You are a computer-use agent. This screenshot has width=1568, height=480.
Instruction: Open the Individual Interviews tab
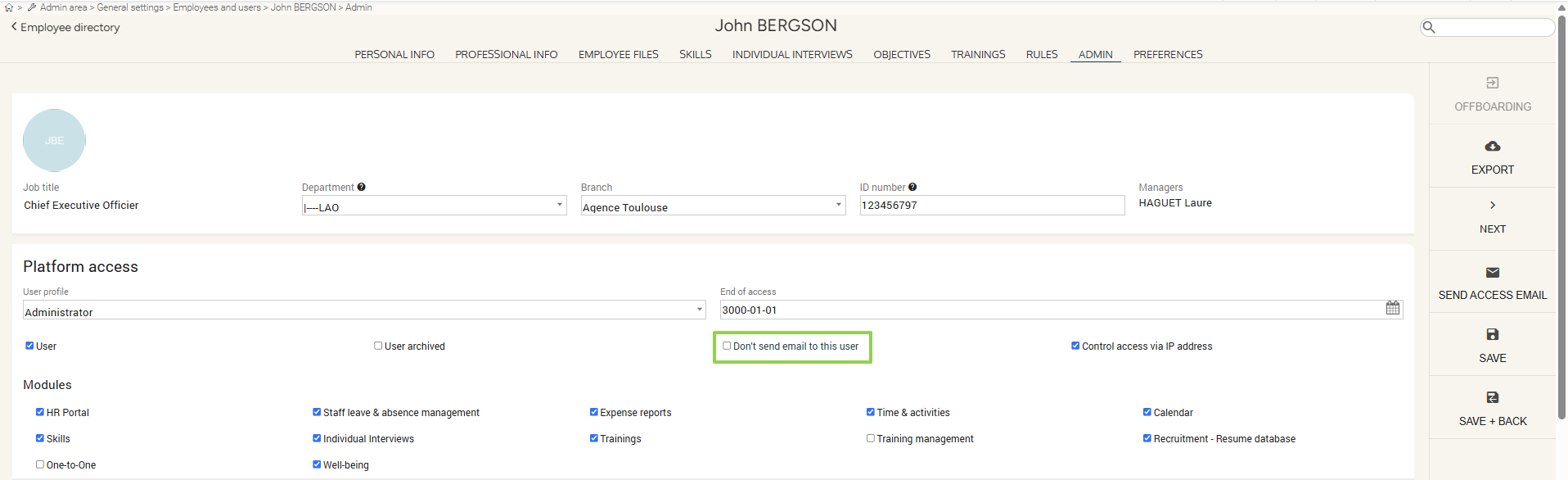(791, 55)
